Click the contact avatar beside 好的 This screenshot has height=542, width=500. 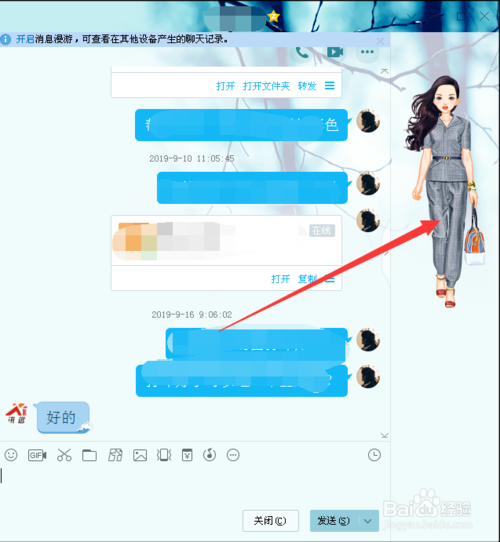(17, 413)
